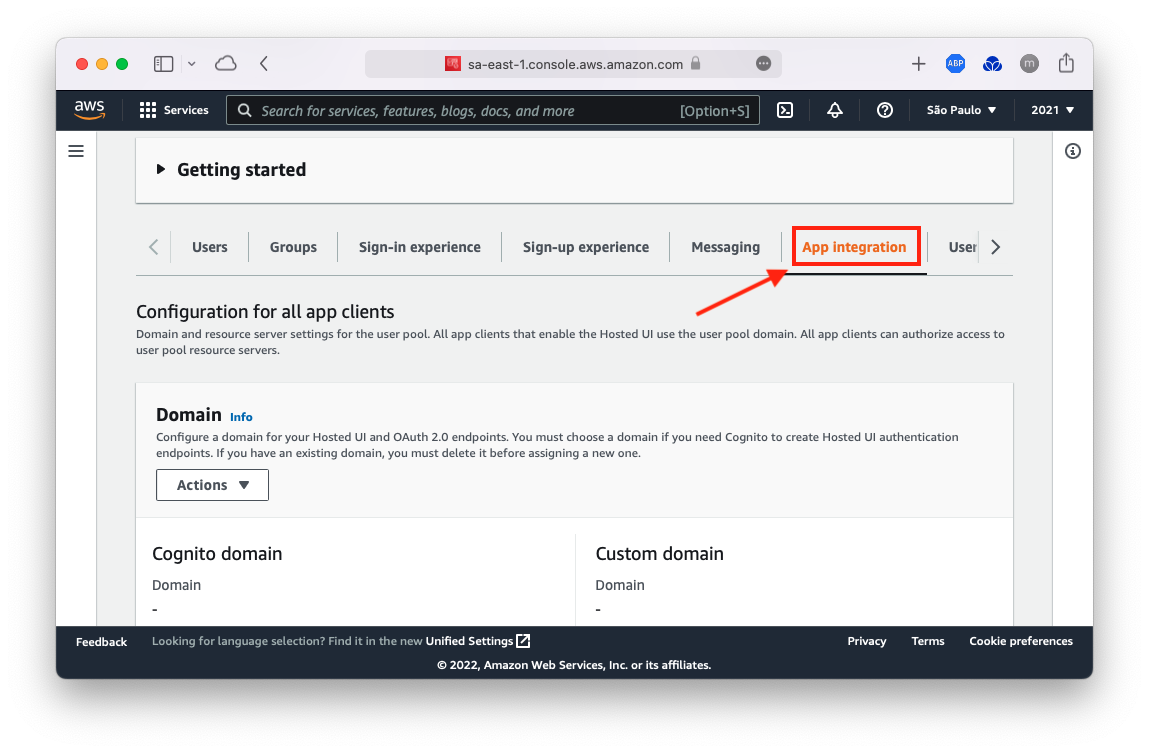Image resolution: width=1149 pixels, height=753 pixels.
Task: Click the Safari new tab plus icon
Action: pos(918,64)
